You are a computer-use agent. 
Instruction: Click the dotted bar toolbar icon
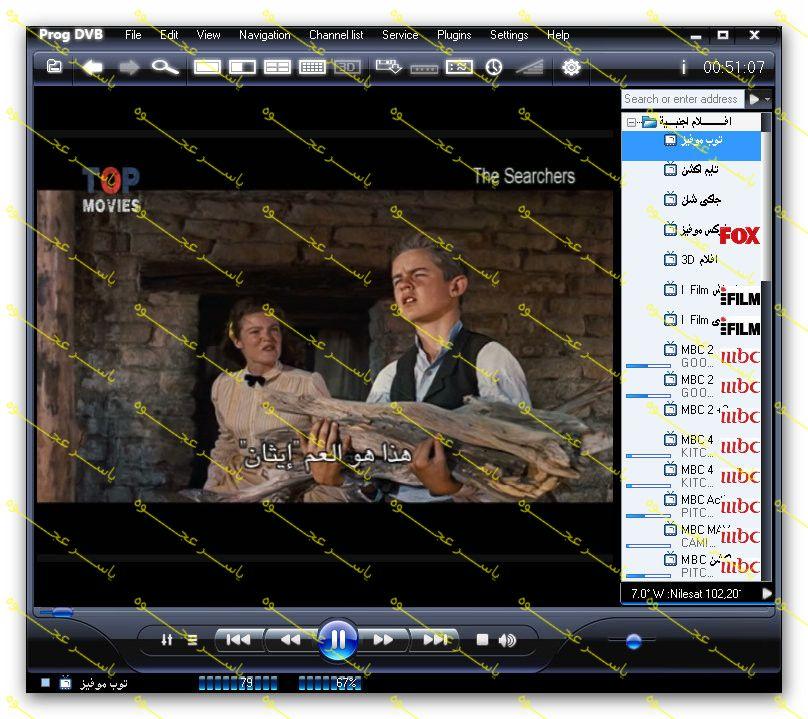(424, 69)
